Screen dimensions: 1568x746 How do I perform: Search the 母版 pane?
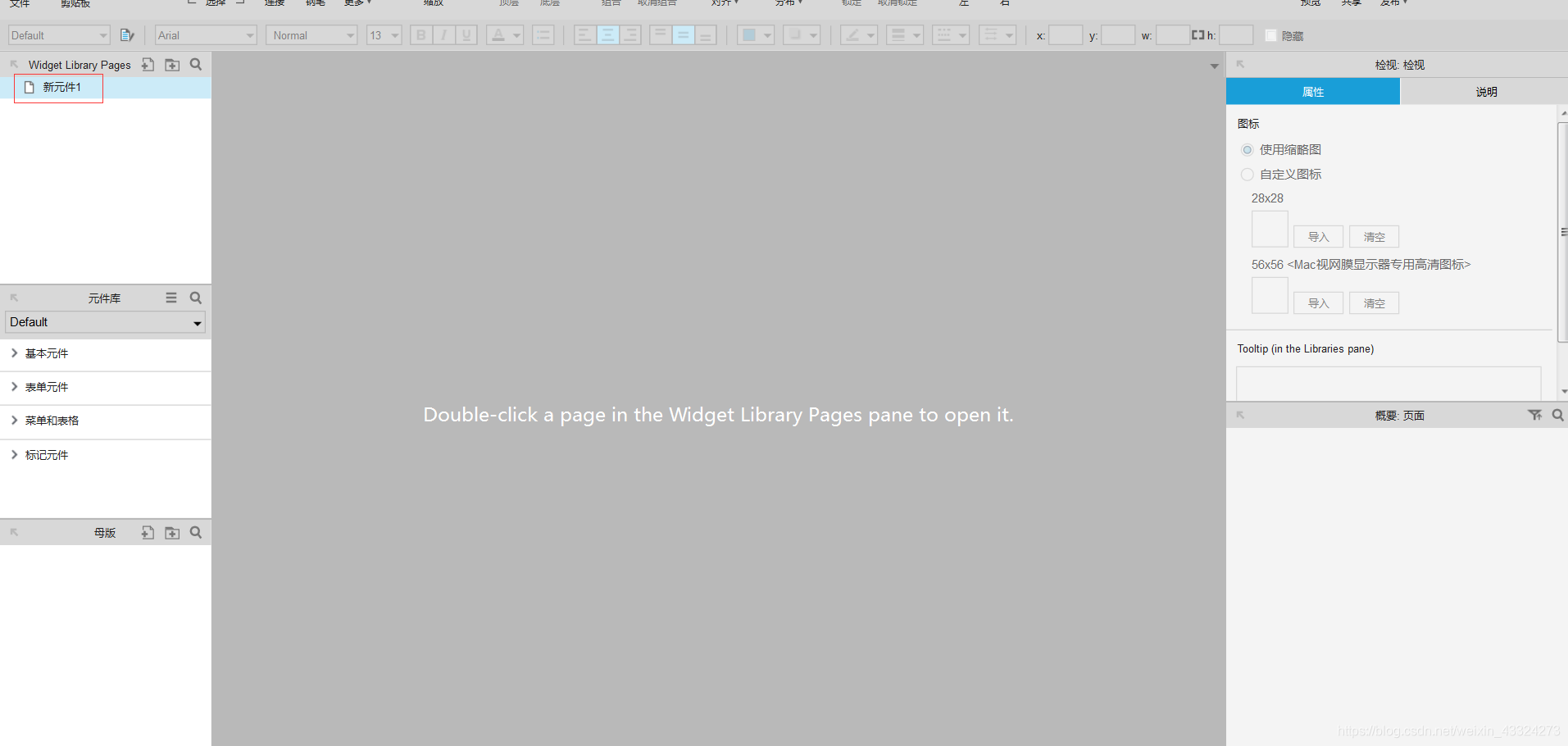click(196, 533)
